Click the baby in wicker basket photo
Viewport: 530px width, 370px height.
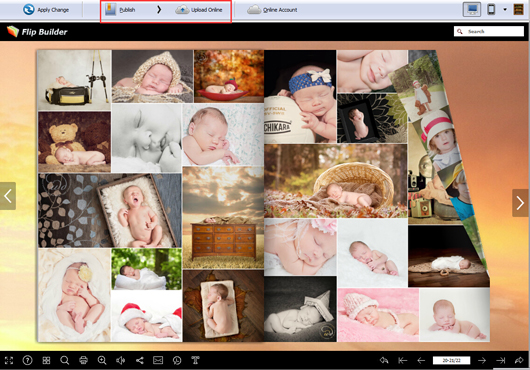click(336, 181)
